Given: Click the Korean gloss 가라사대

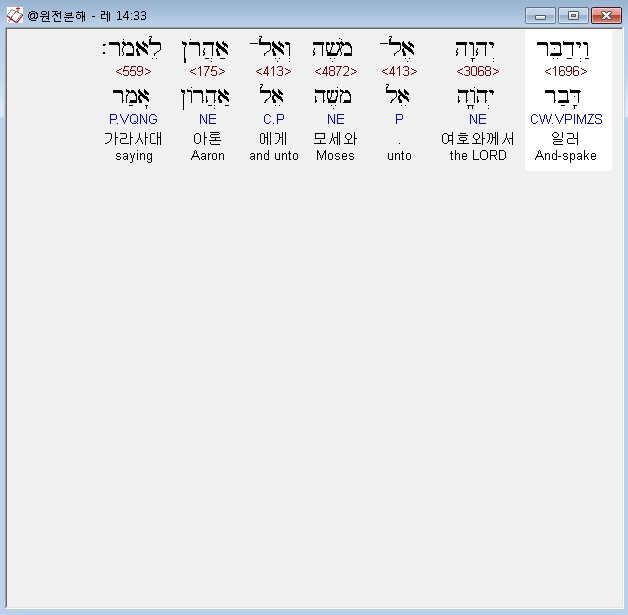Looking at the screenshot, I should click(133, 139).
